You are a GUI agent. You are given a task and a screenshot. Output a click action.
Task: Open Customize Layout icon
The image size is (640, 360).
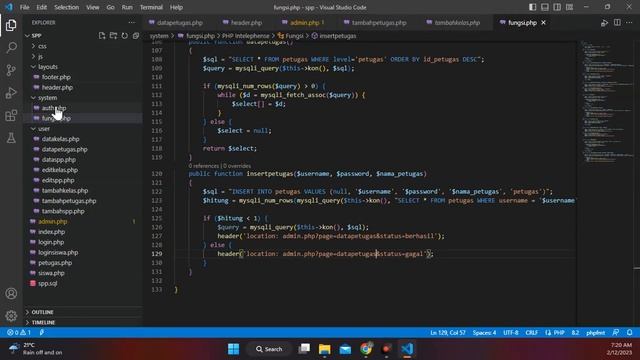[x=569, y=7]
